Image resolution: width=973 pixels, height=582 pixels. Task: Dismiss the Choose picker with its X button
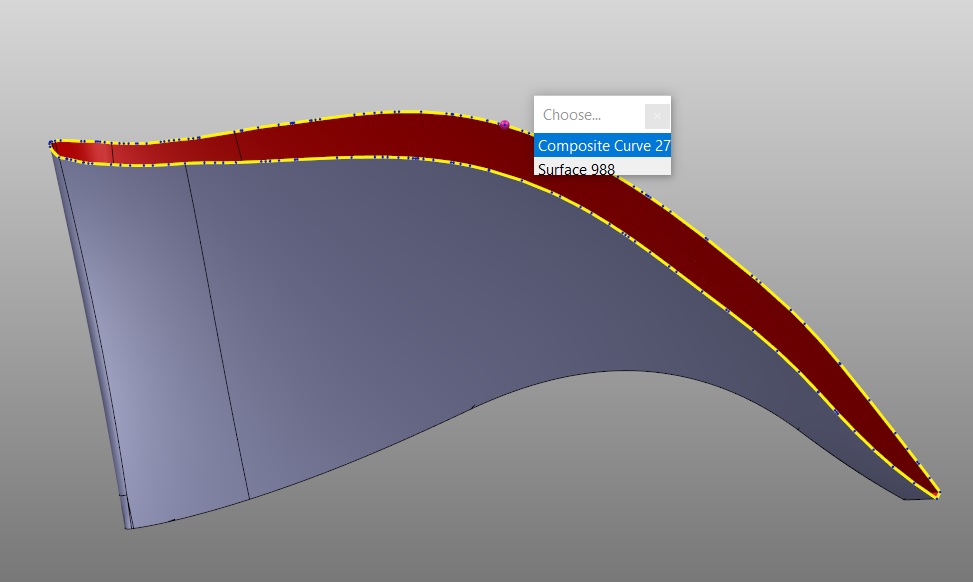tap(657, 115)
